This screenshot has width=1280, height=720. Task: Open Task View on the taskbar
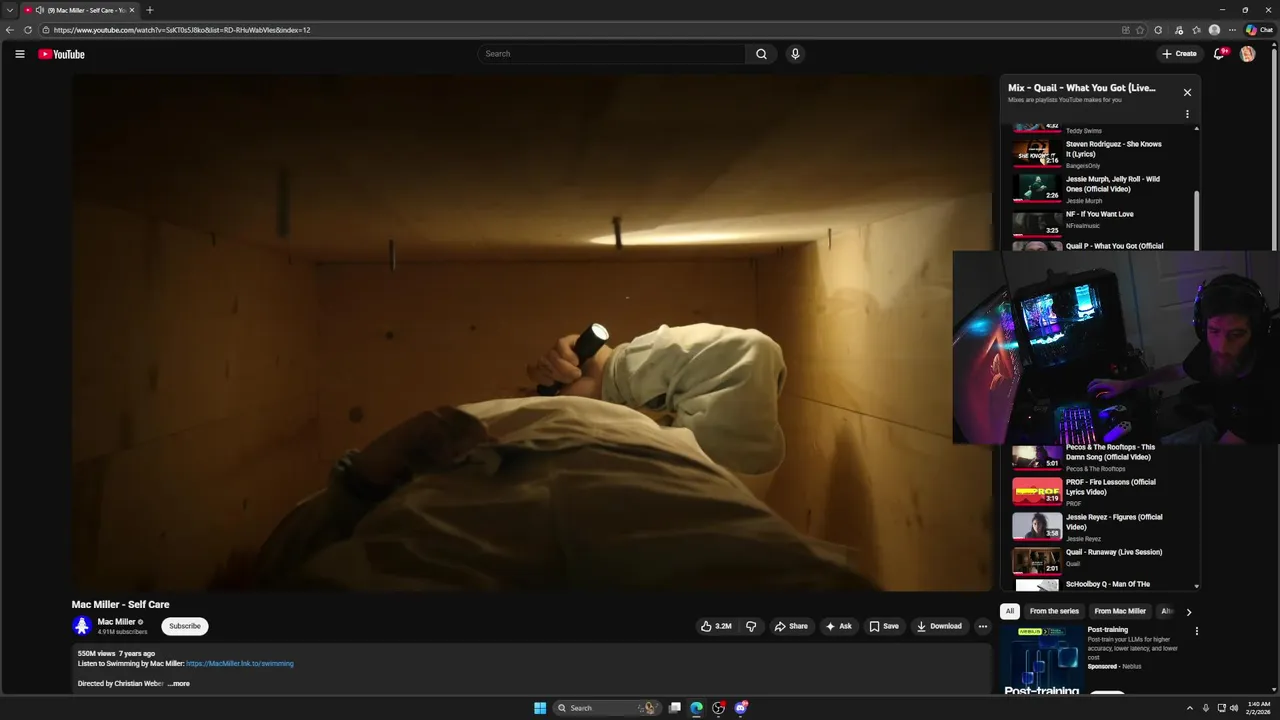coord(675,708)
